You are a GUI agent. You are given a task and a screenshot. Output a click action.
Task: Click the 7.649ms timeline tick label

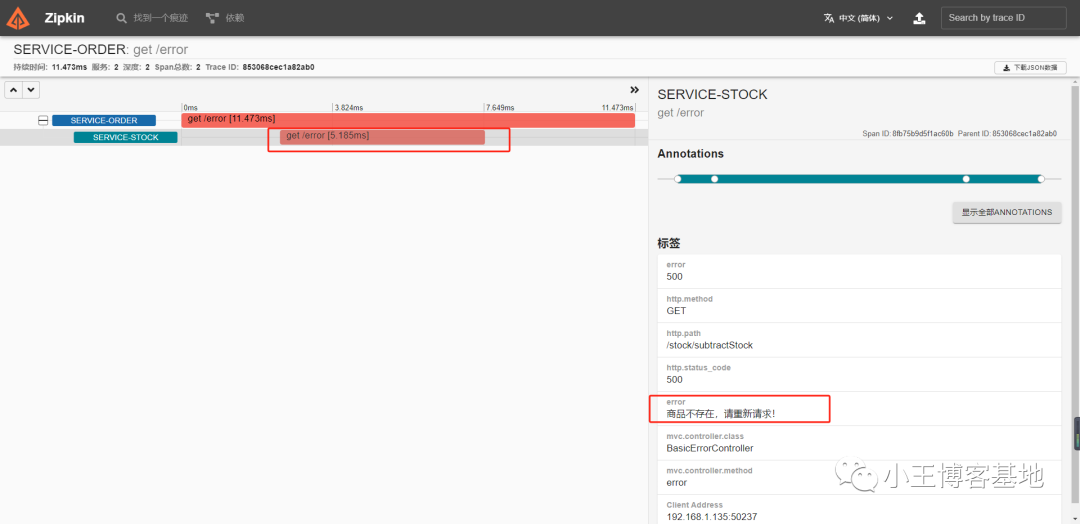pos(500,107)
